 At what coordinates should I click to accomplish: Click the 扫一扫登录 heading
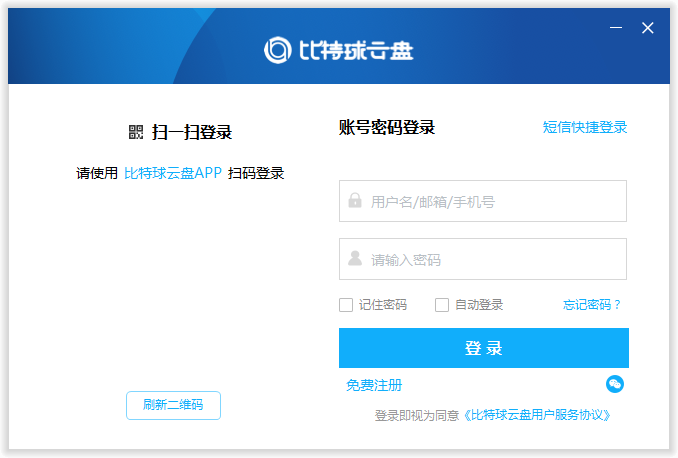pos(192,132)
